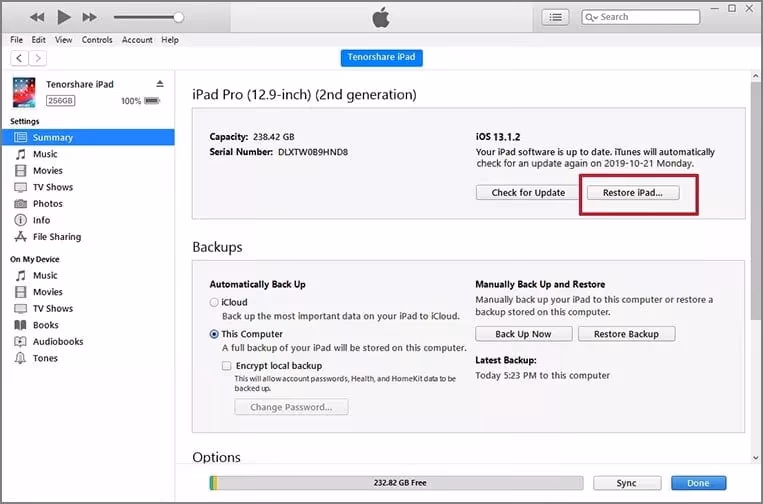The width and height of the screenshot is (763, 504).
Task: Click the Back Up Now button
Action: [524, 334]
